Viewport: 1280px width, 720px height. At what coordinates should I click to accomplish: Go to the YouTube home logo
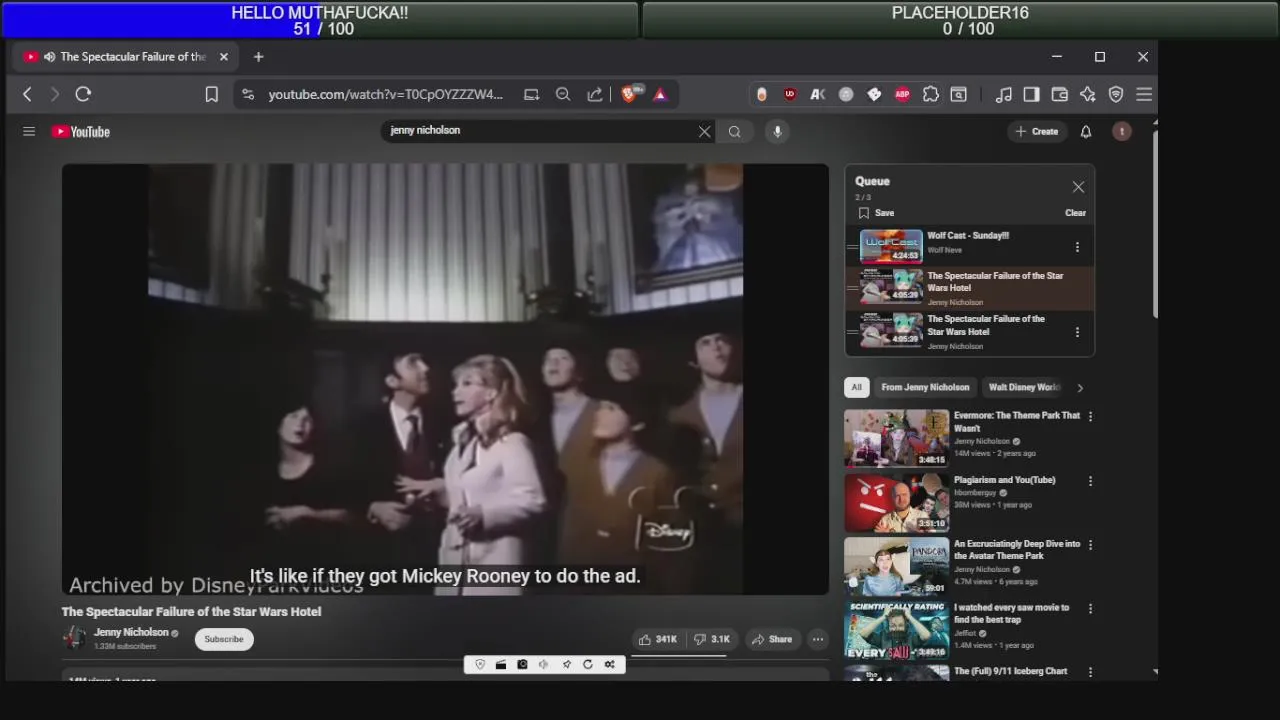point(81,131)
